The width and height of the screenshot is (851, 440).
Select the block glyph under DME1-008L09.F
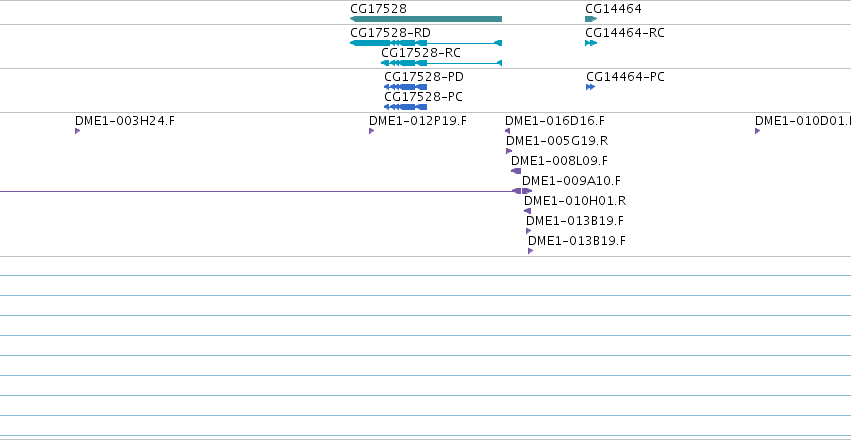click(x=516, y=171)
